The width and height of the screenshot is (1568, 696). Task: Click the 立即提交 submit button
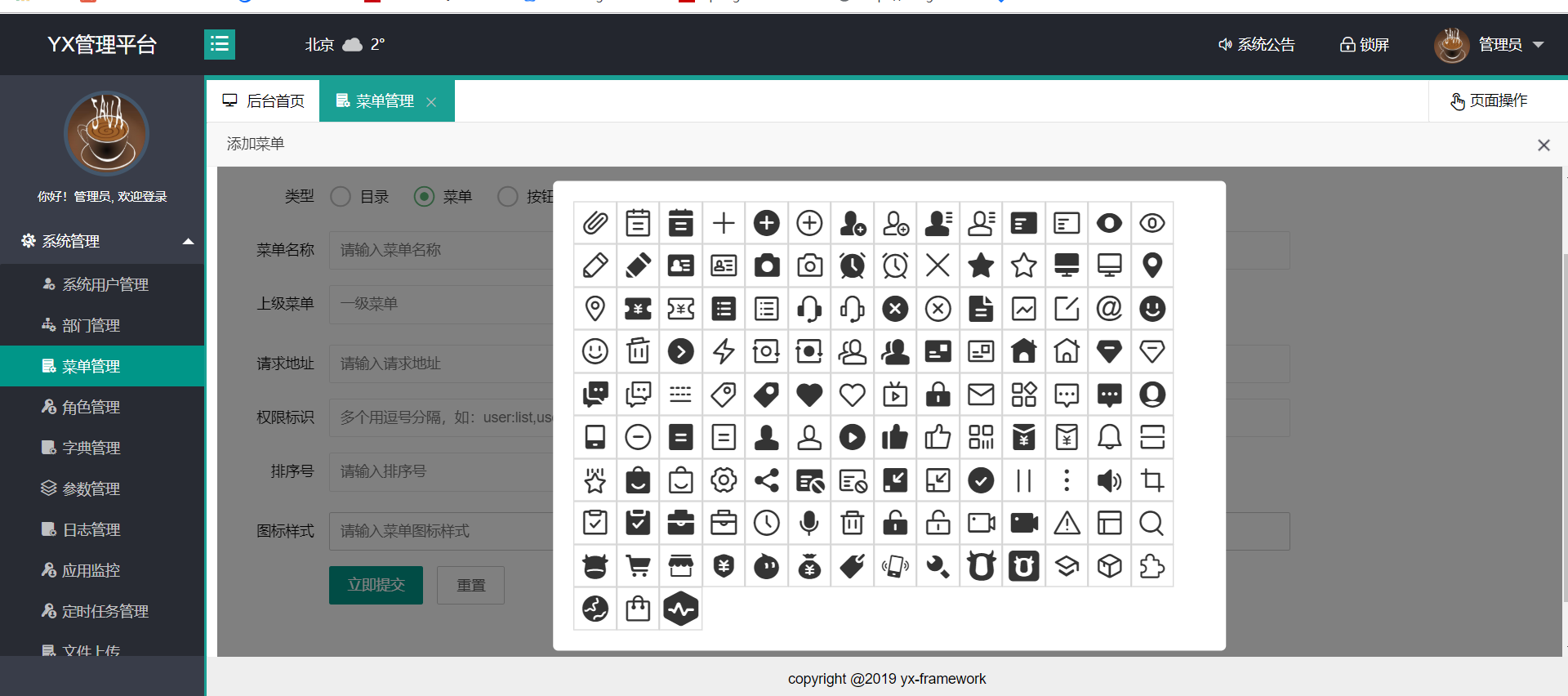tap(376, 585)
